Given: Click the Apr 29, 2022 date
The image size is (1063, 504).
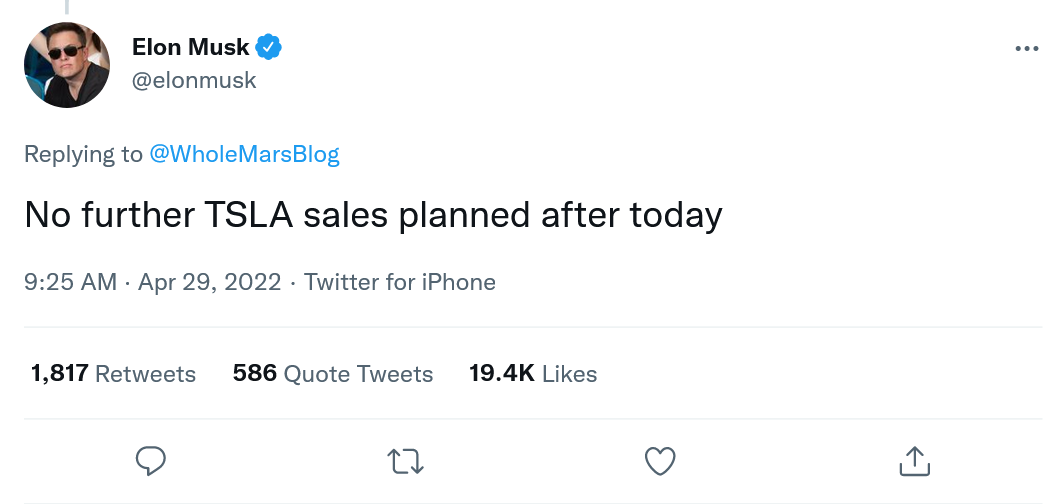Looking at the screenshot, I should coord(209,282).
